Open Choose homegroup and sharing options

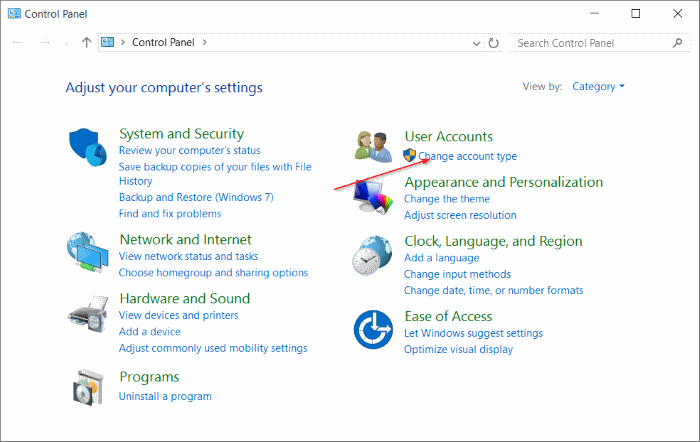coord(213,273)
